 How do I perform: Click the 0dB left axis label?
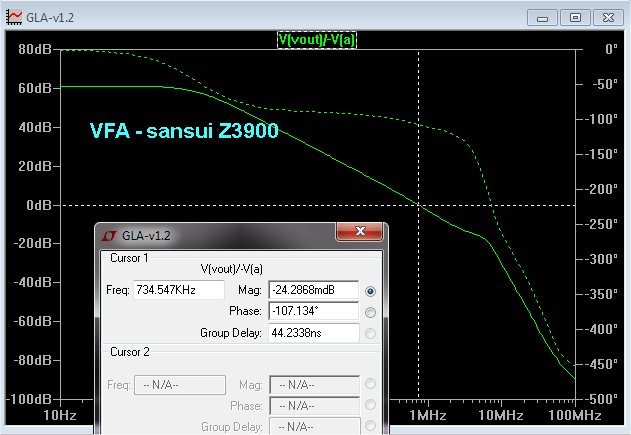pyautogui.click(x=39, y=205)
